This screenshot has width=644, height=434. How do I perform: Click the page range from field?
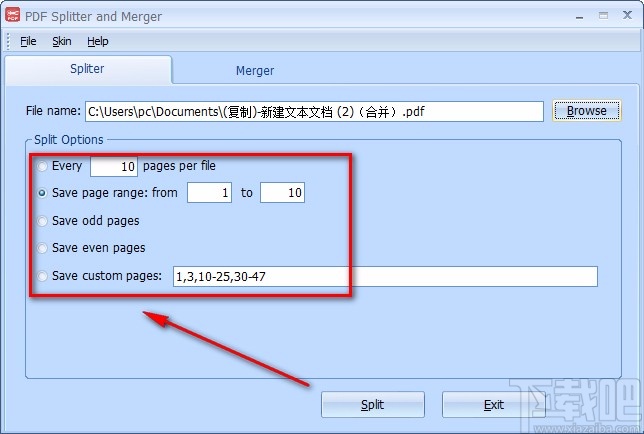pyautogui.click(x=209, y=193)
